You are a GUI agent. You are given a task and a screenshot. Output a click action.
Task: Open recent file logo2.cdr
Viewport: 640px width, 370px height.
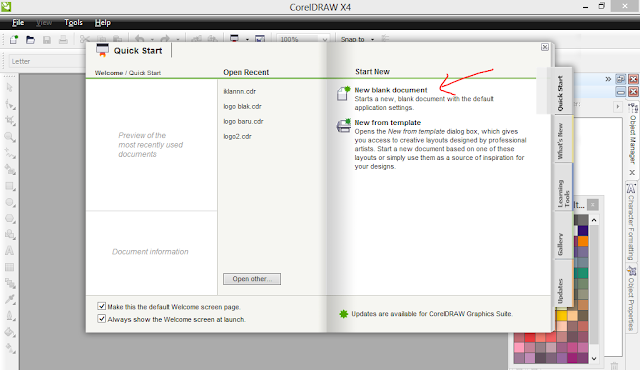(237, 136)
